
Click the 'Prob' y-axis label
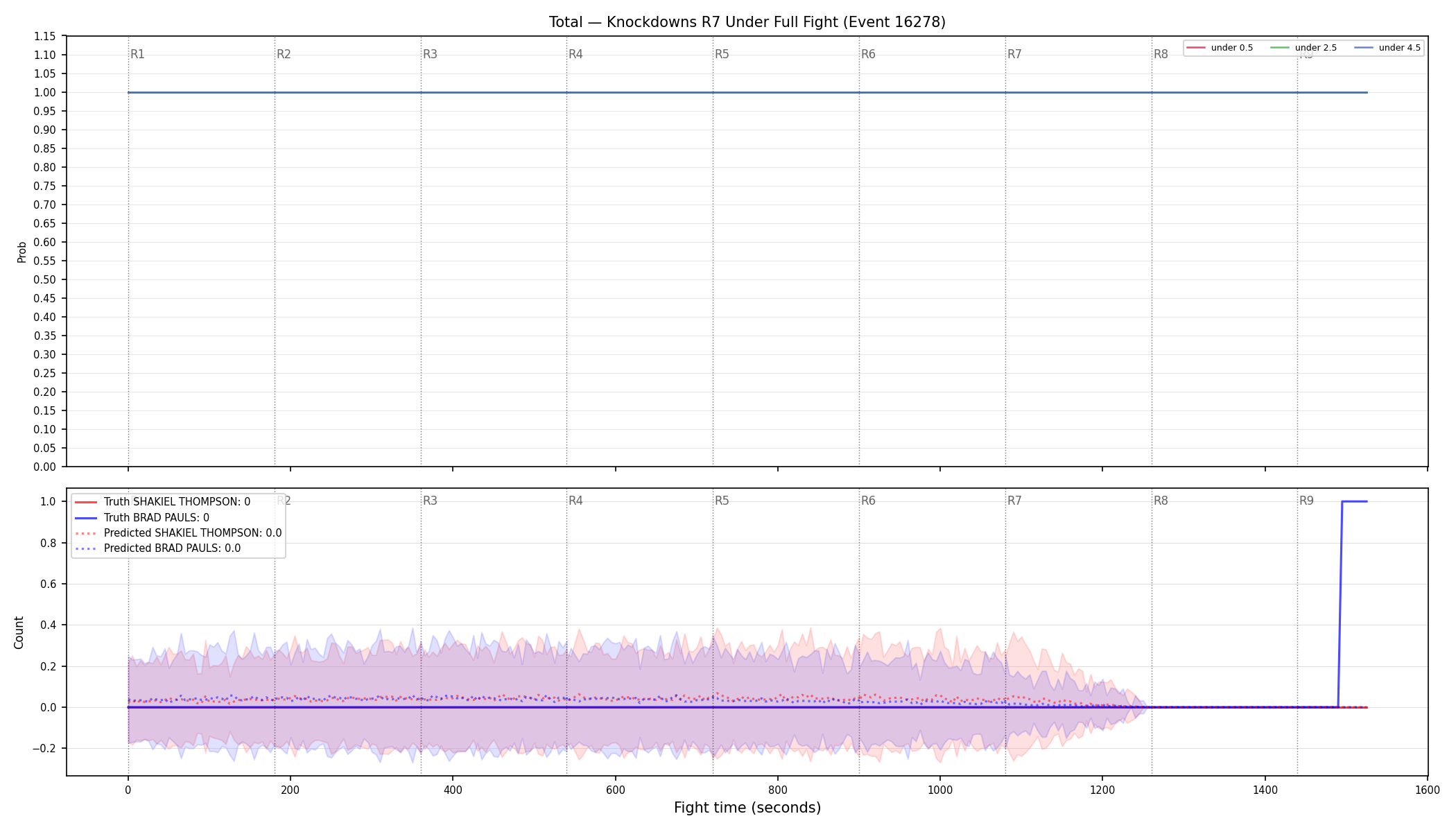22,252
